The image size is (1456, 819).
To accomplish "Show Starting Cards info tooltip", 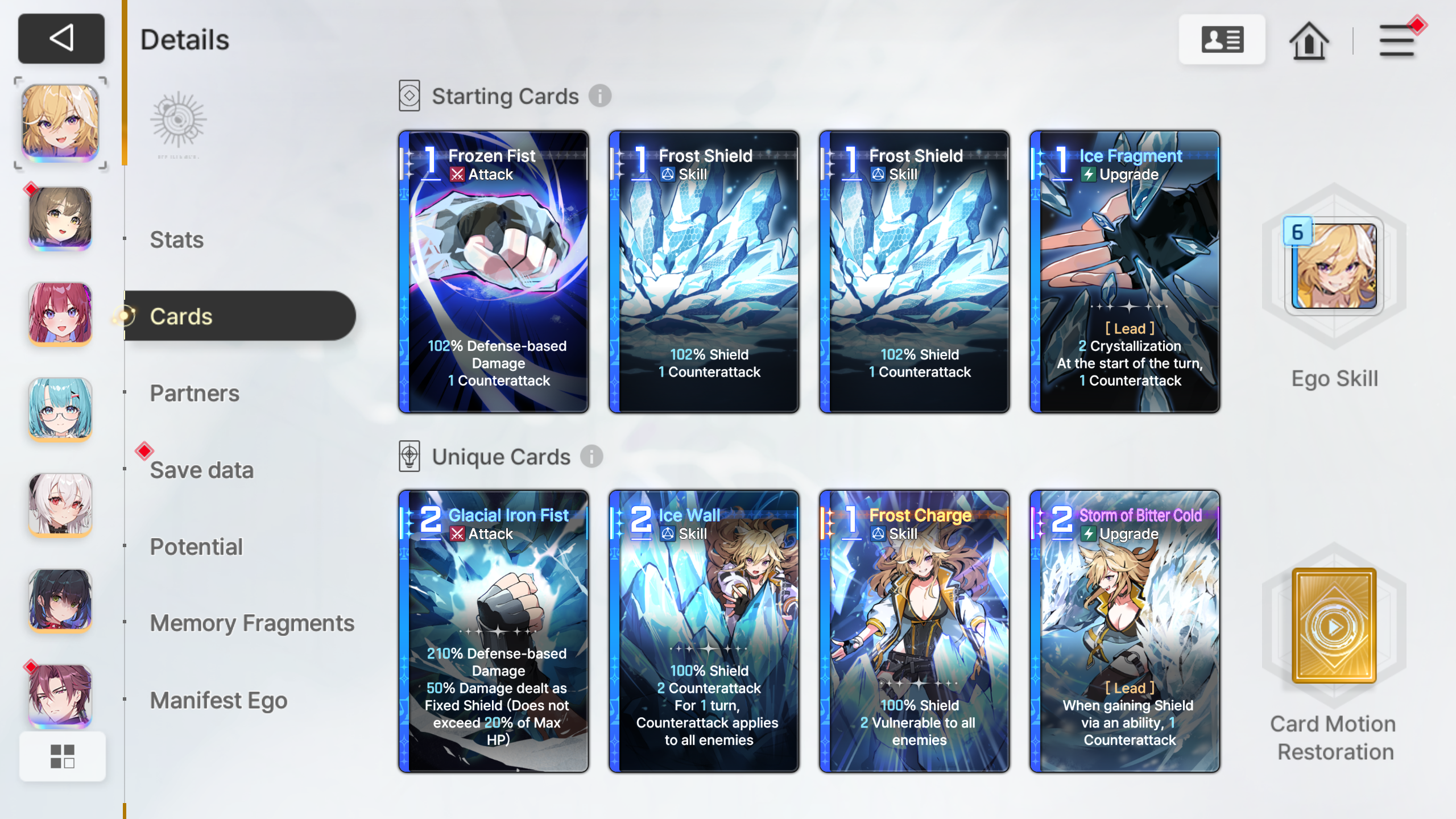I will click(x=600, y=96).
